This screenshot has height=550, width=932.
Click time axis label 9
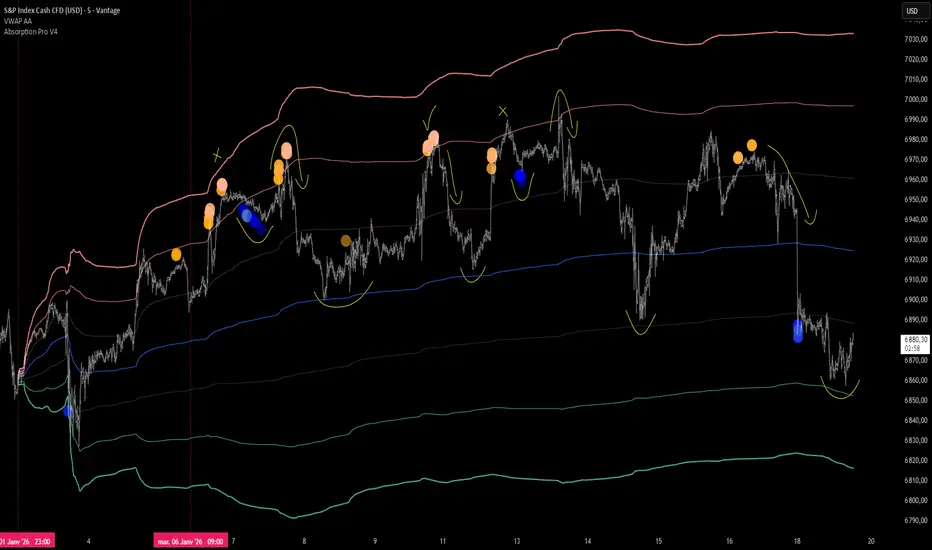(x=375, y=541)
